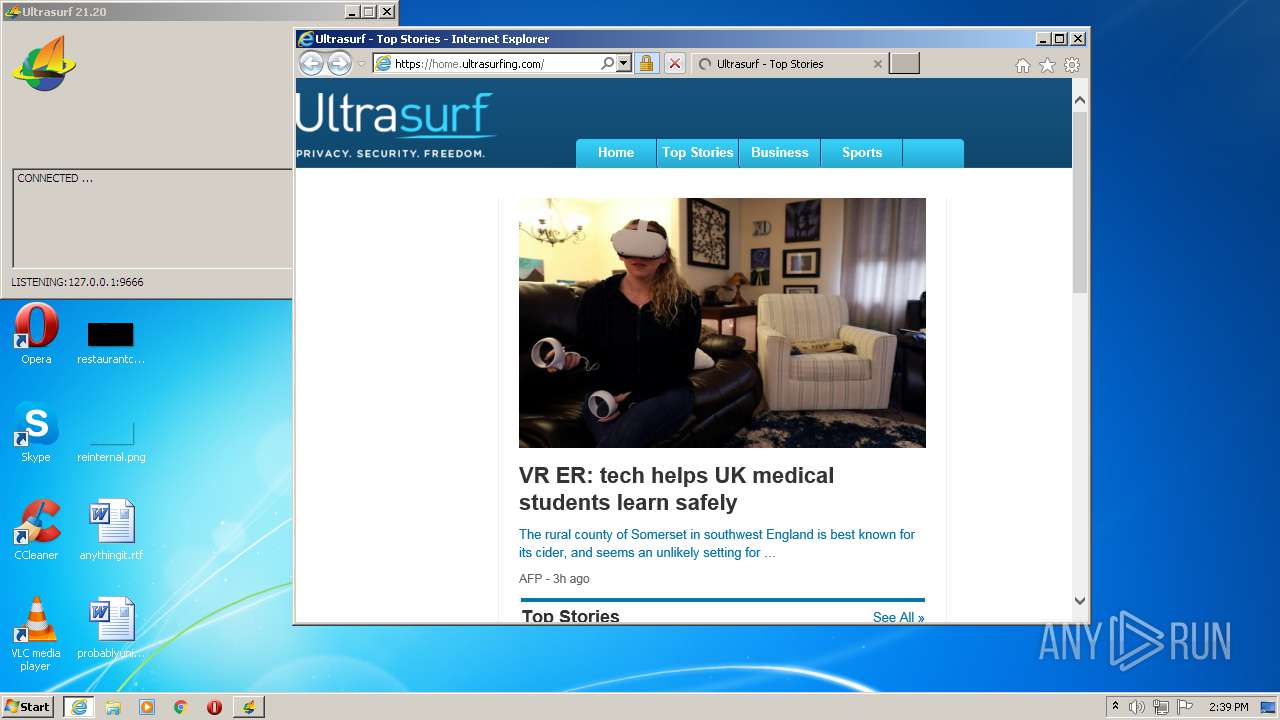Click Top Stories navigation tab

coord(698,153)
